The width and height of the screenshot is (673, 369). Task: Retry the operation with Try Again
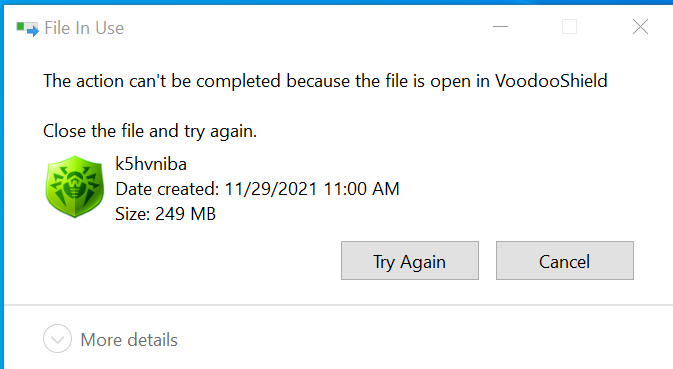point(410,260)
